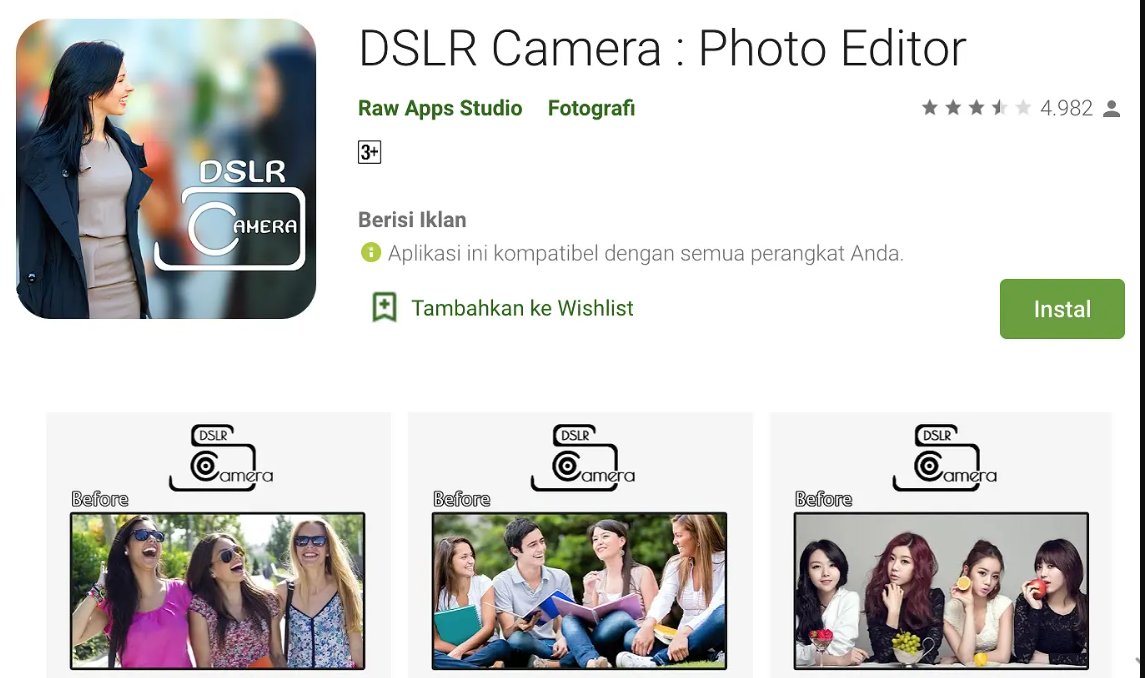Click the person icon beside review count
The height and width of the screenshot is (678, 1145).
tap(1111, 109)
